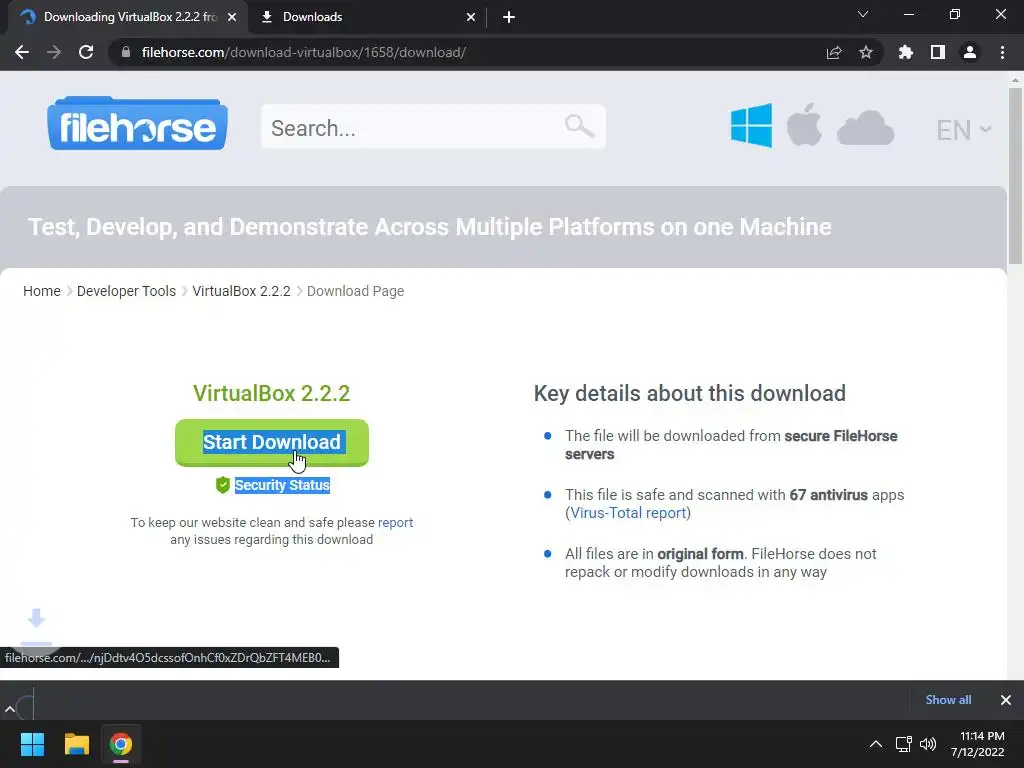Open the EN language dropdown

[964, 130]
